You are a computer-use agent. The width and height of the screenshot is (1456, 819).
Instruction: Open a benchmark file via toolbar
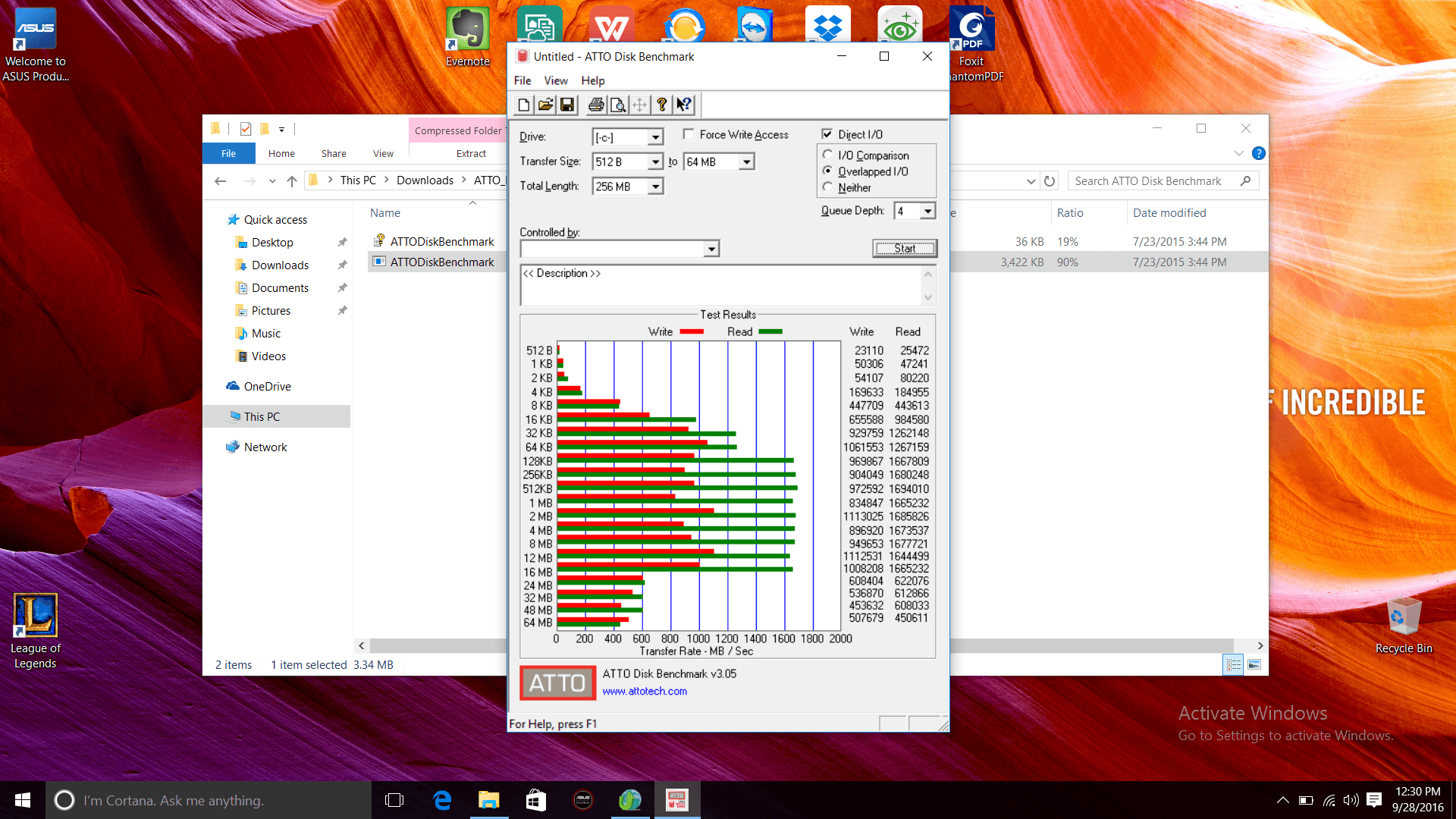(545, 105)
